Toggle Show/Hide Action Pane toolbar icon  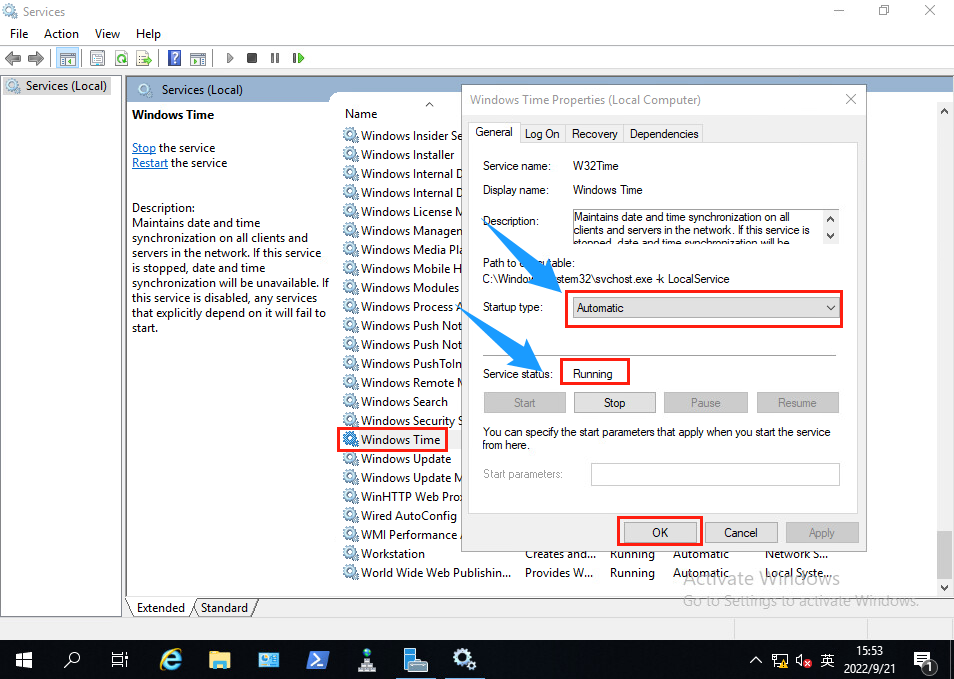(x=198, y=58)
